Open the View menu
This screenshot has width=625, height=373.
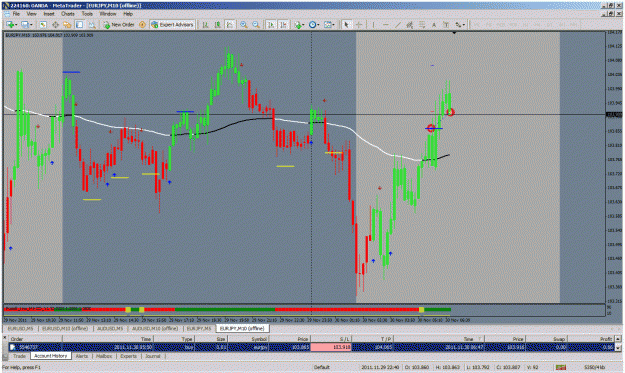[x=31, y=14]
